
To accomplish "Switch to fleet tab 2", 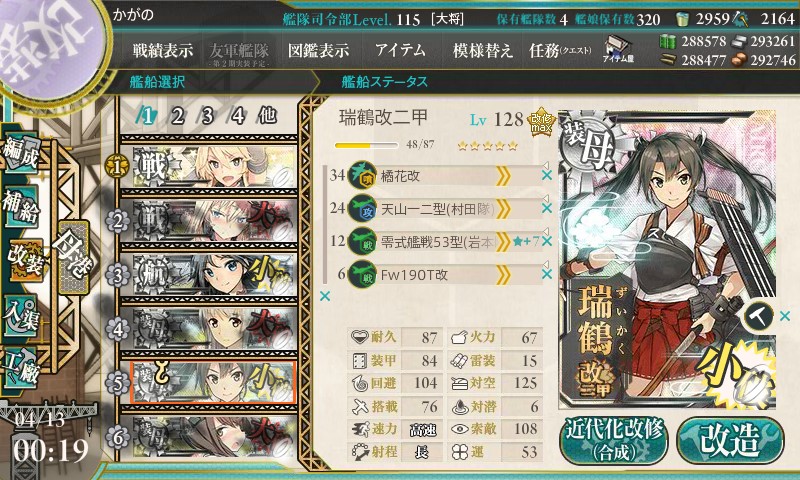I will (178, 116).
